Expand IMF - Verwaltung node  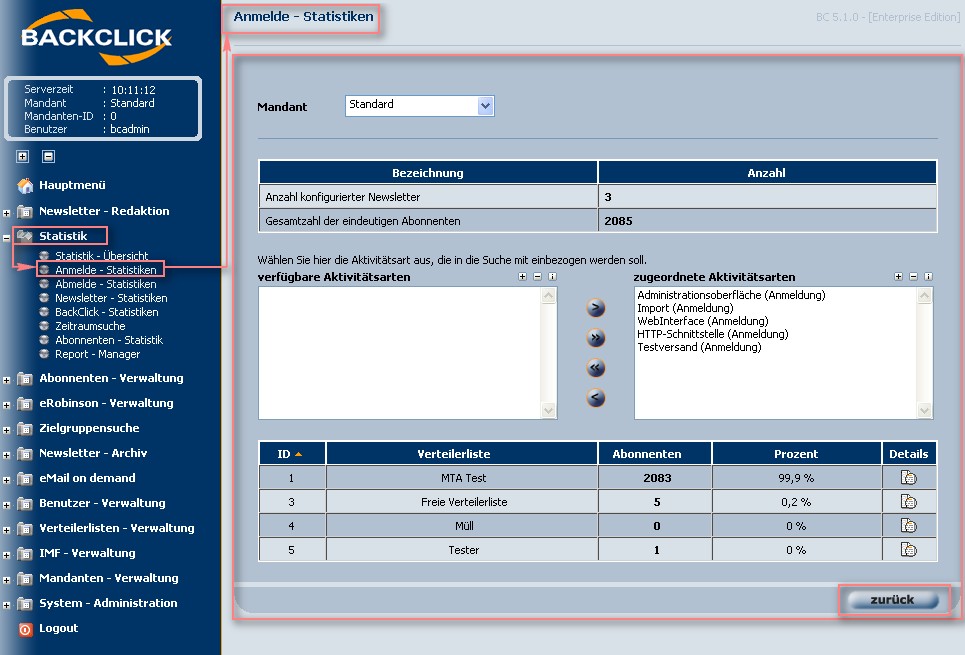point(6,555)
